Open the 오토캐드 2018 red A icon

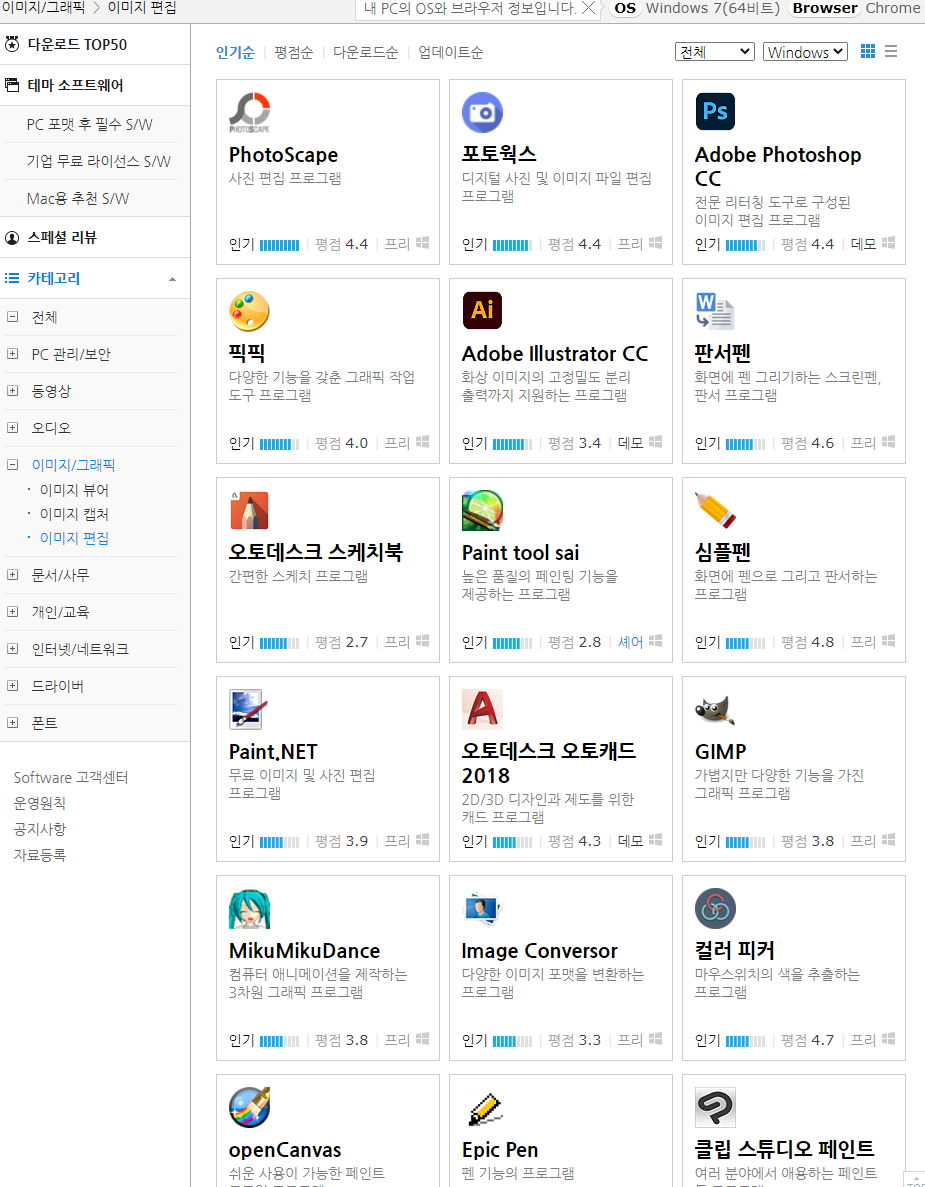(482, 709)
